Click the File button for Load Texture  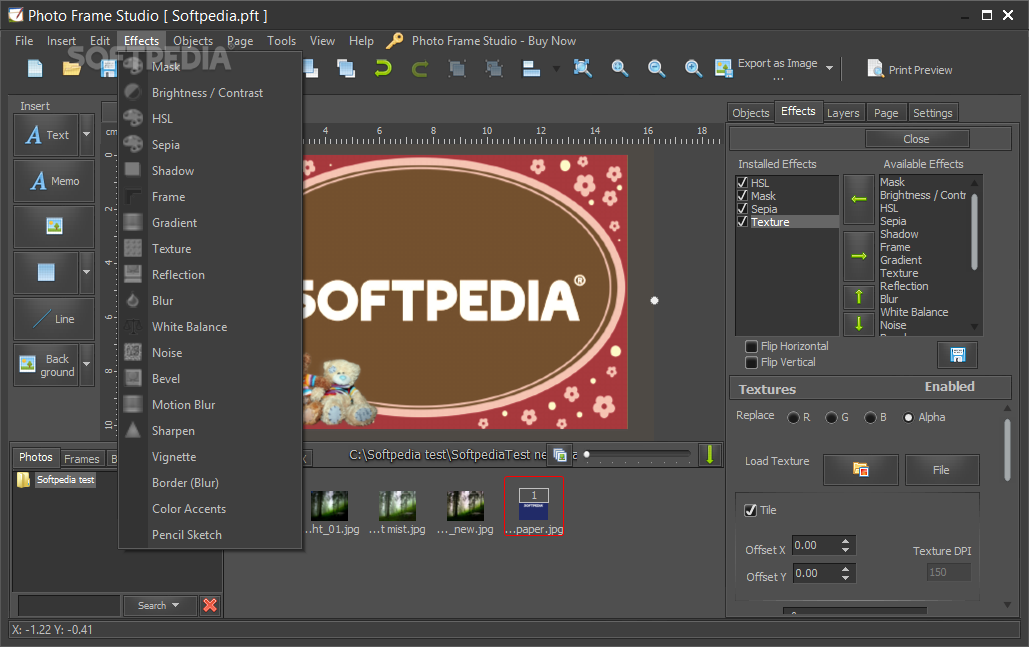pyautogui.click(x=942, y=470)
